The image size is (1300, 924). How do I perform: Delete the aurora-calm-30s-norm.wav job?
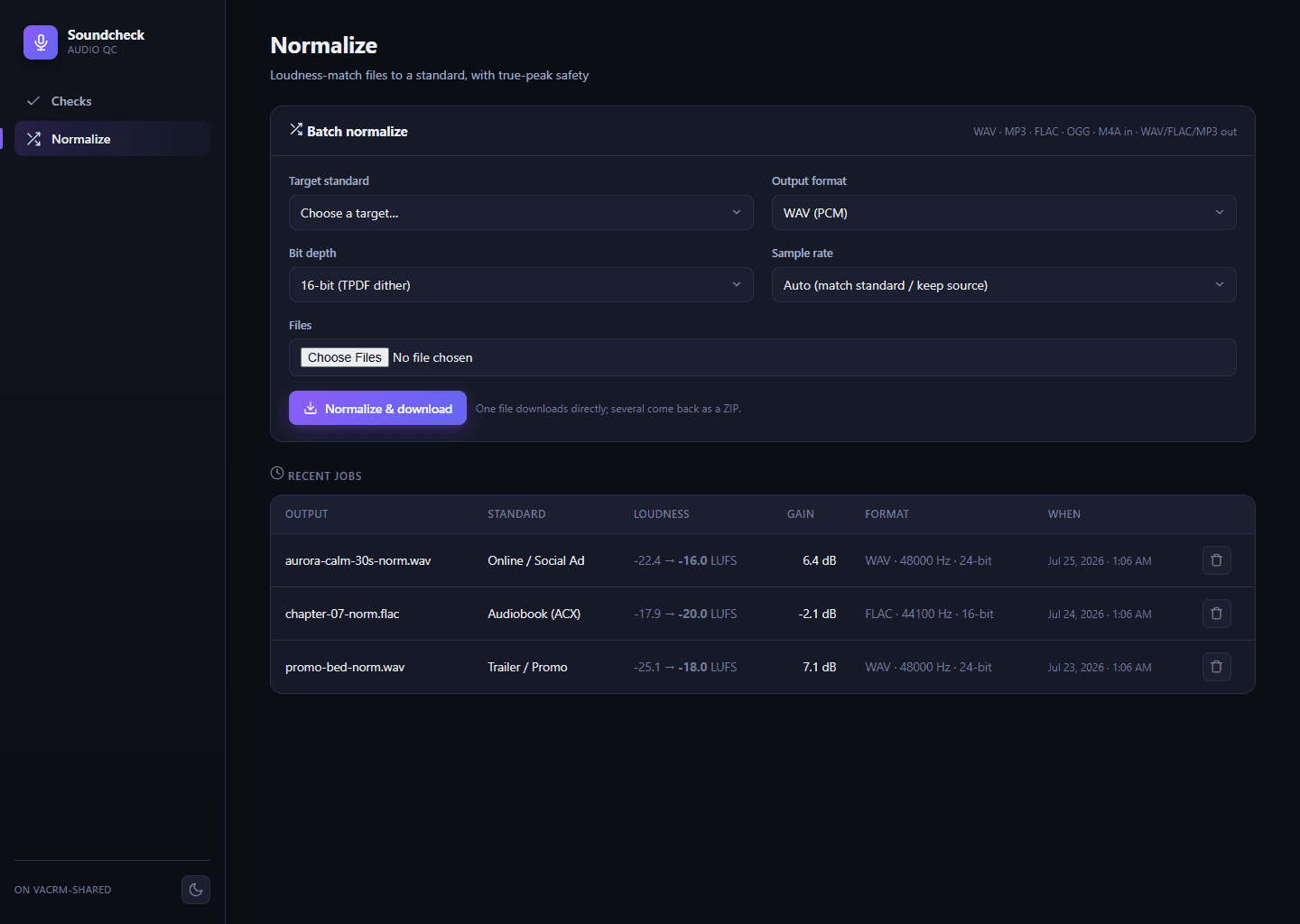click(x=1216, y=560)
